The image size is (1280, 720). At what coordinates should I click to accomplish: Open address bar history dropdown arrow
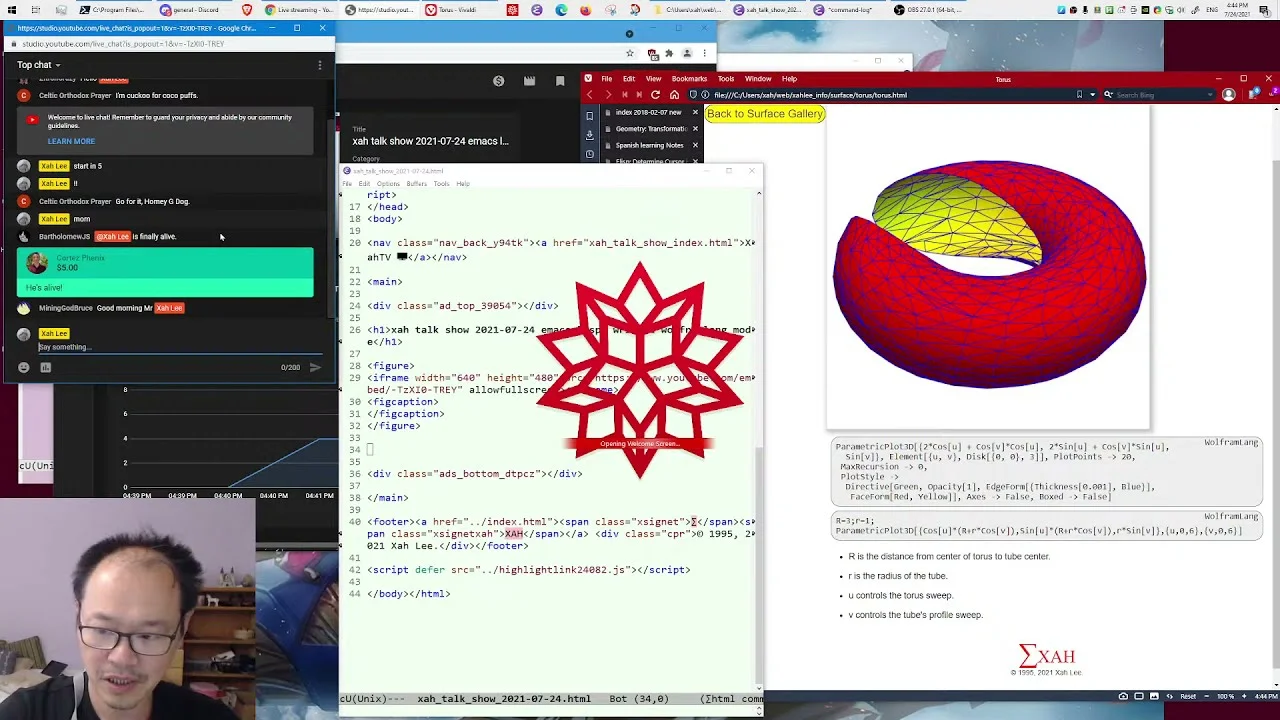(x=1092, y=95)
